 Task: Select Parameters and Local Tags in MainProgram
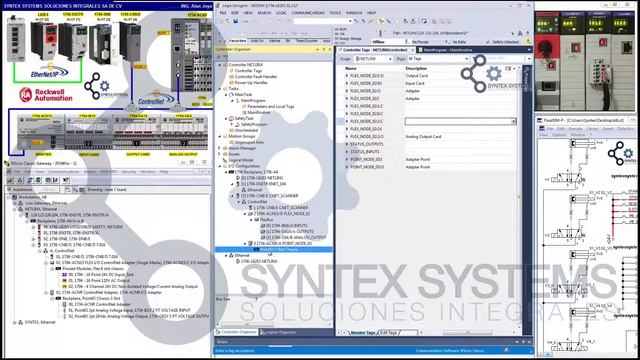pos(271,107)
